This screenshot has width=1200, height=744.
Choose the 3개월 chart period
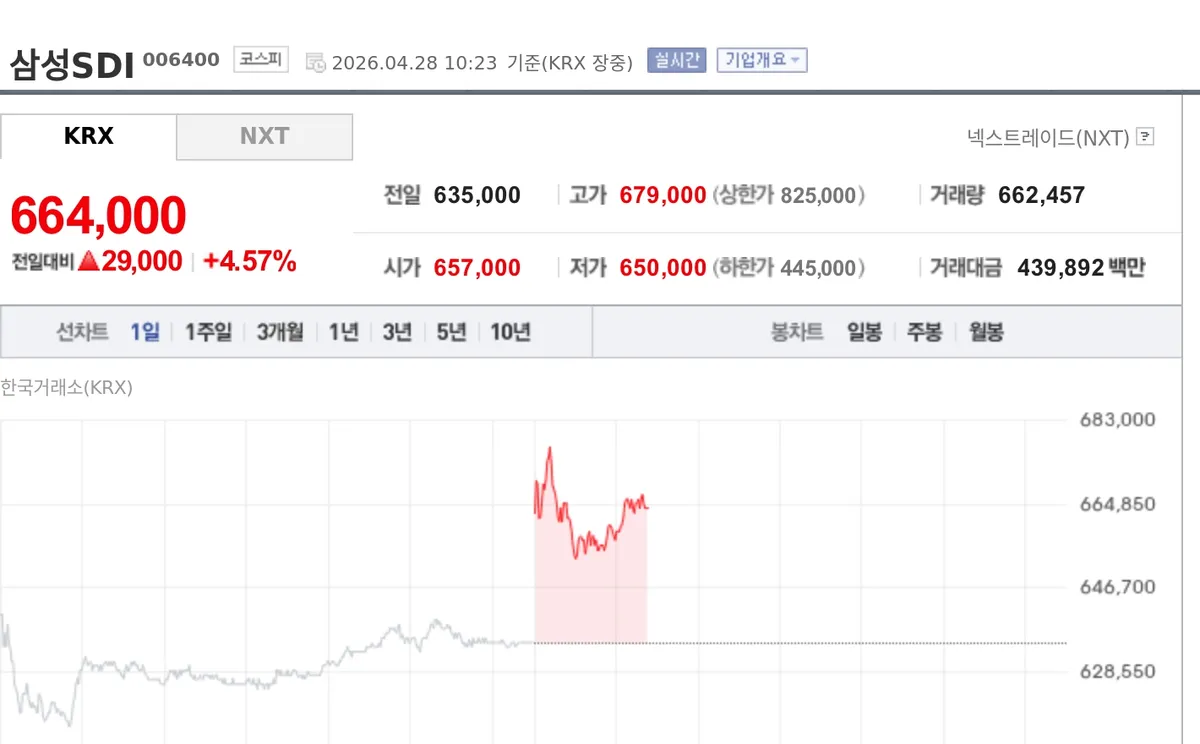coord(280,332)
